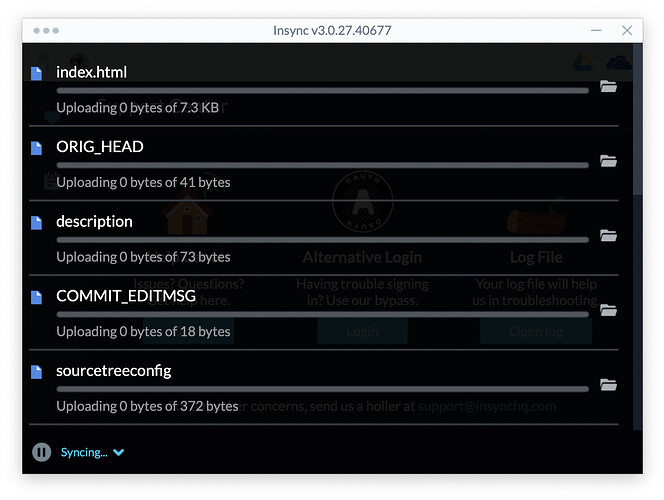The image size is (664, 500).
Task: Click 'Uploading 0 bytes of 7.3 KB' status
Action: (138, 108)
